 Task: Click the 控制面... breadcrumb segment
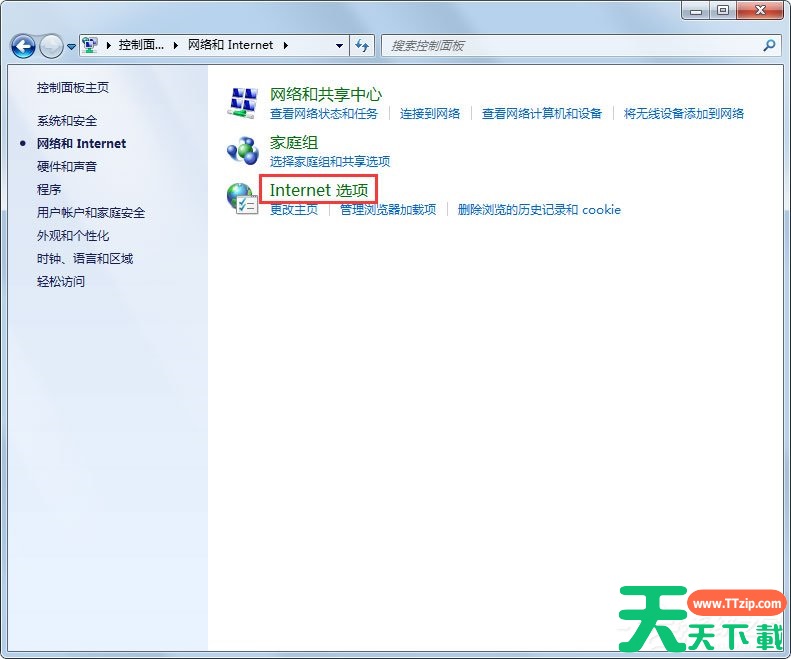tap(141, 46)
